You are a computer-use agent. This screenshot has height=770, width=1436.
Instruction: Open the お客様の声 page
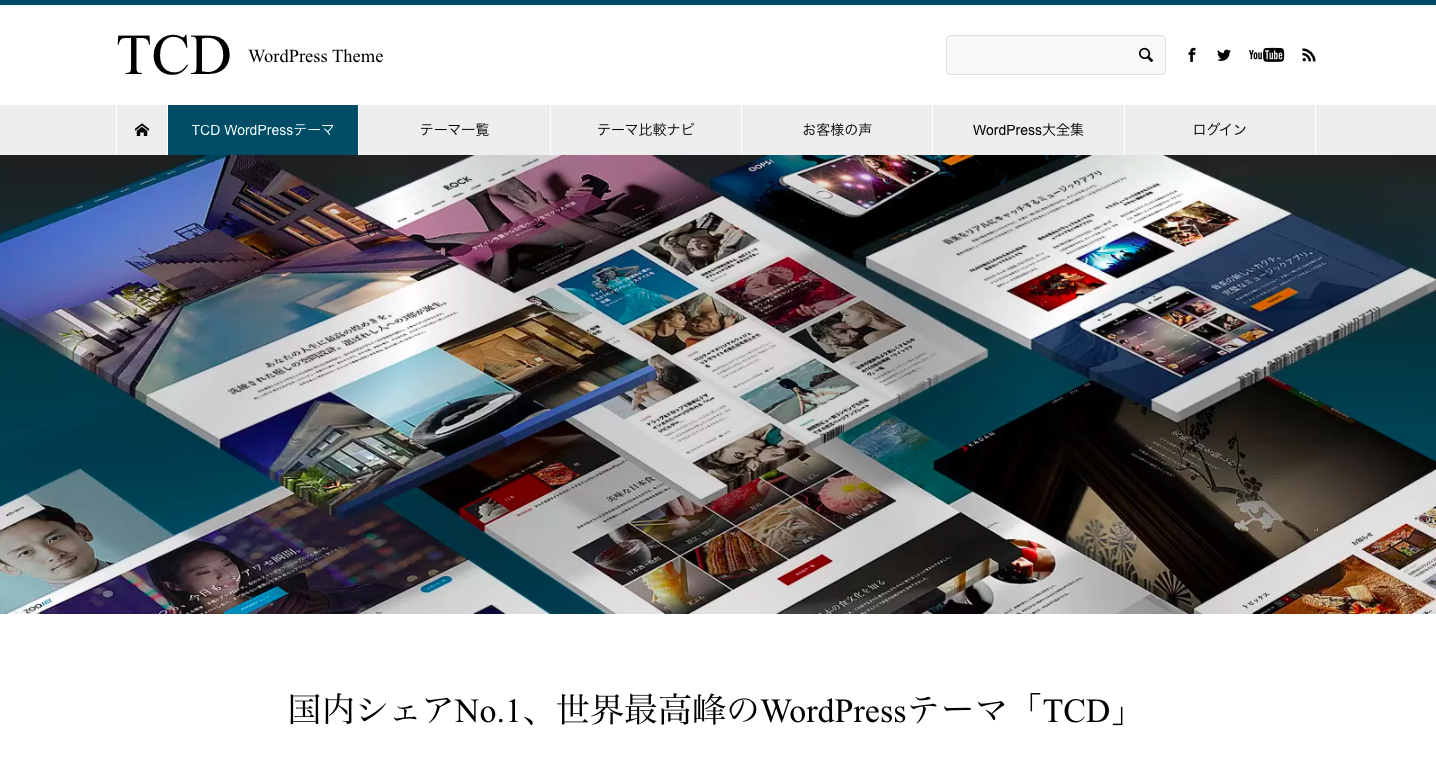click(837, 130)
